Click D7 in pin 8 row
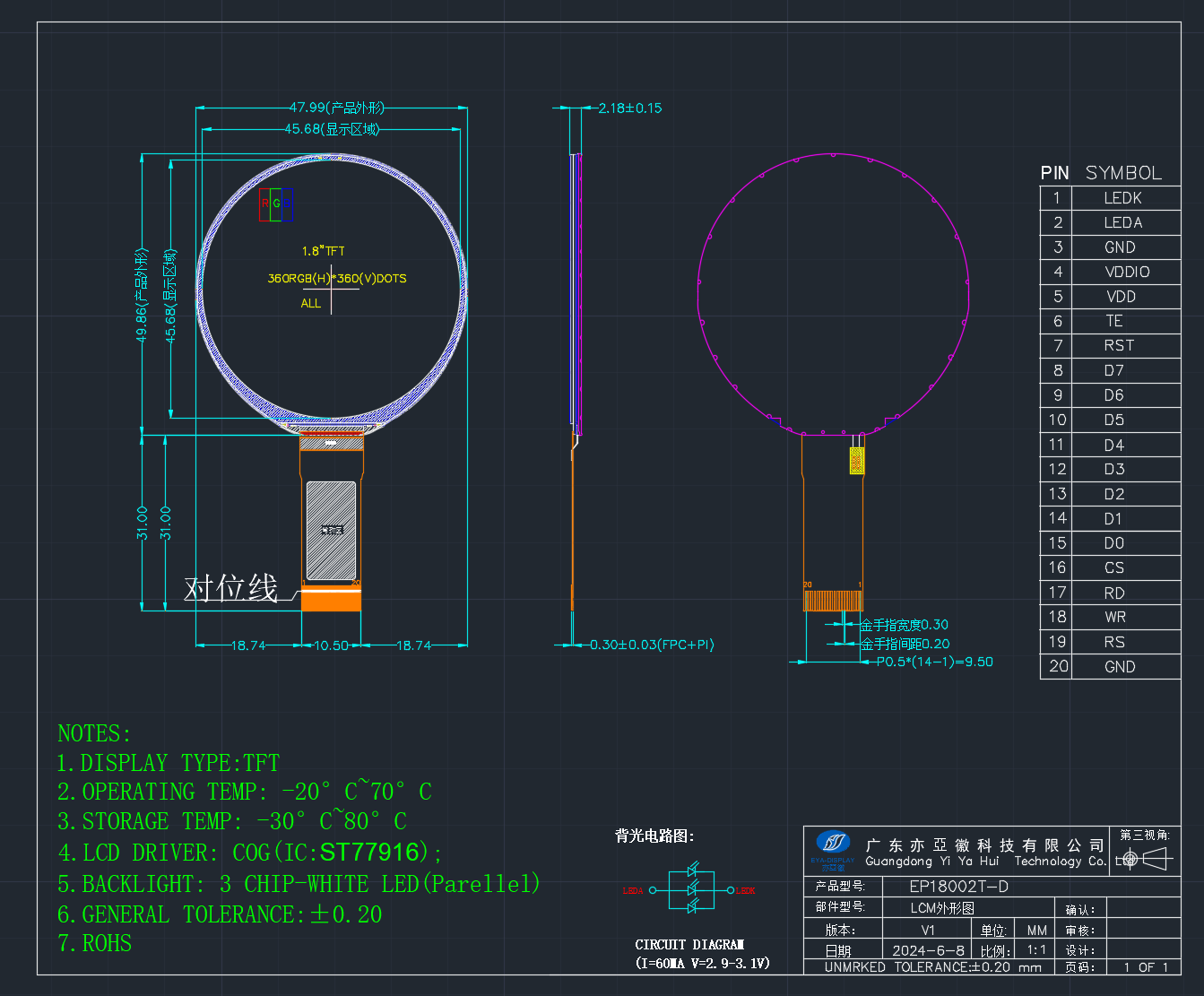1204x996 pixels. coord(1114,370)
